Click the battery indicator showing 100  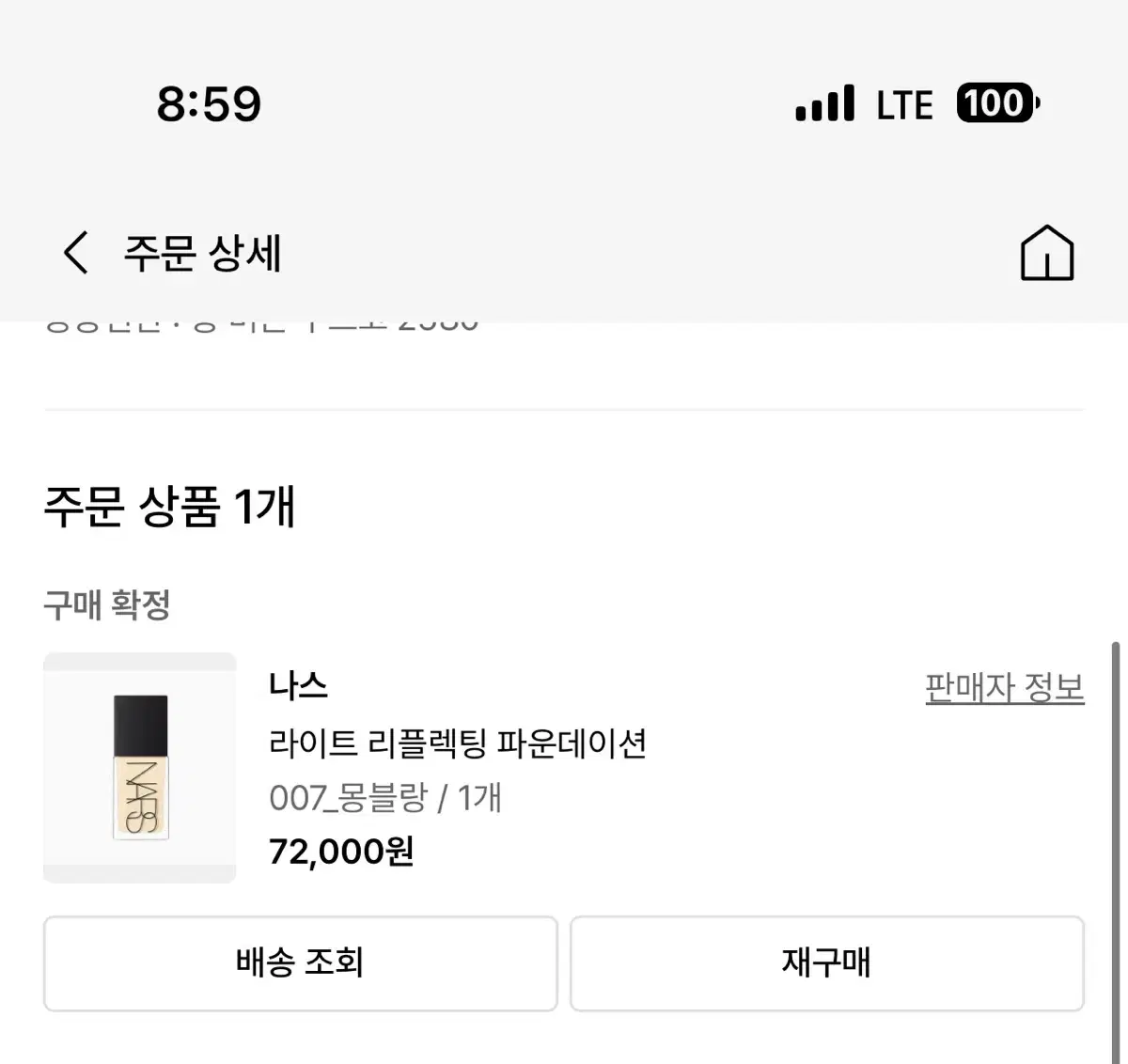(x=995, y=103)
